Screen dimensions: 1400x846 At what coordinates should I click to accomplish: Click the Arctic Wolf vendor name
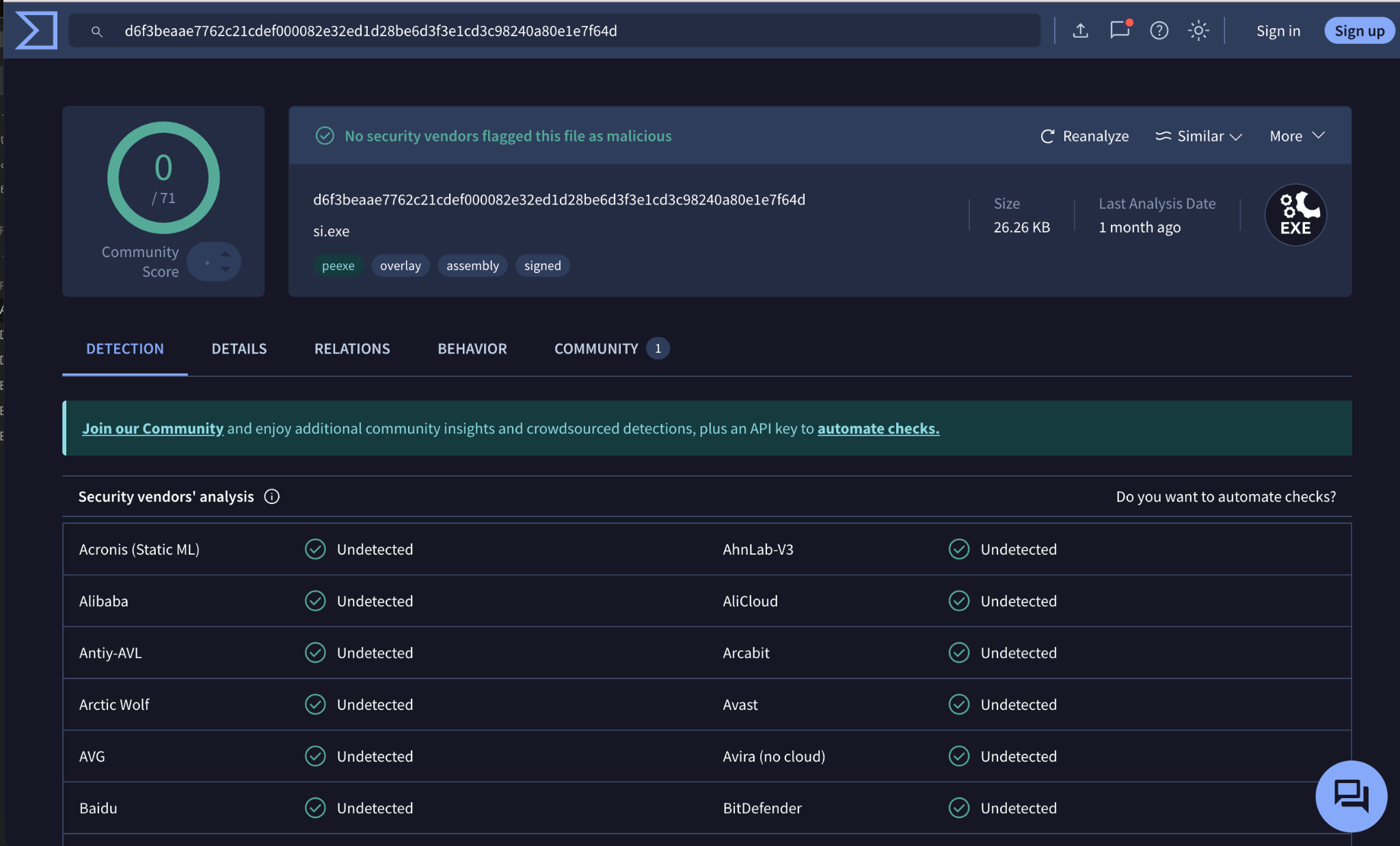(114, 704)
